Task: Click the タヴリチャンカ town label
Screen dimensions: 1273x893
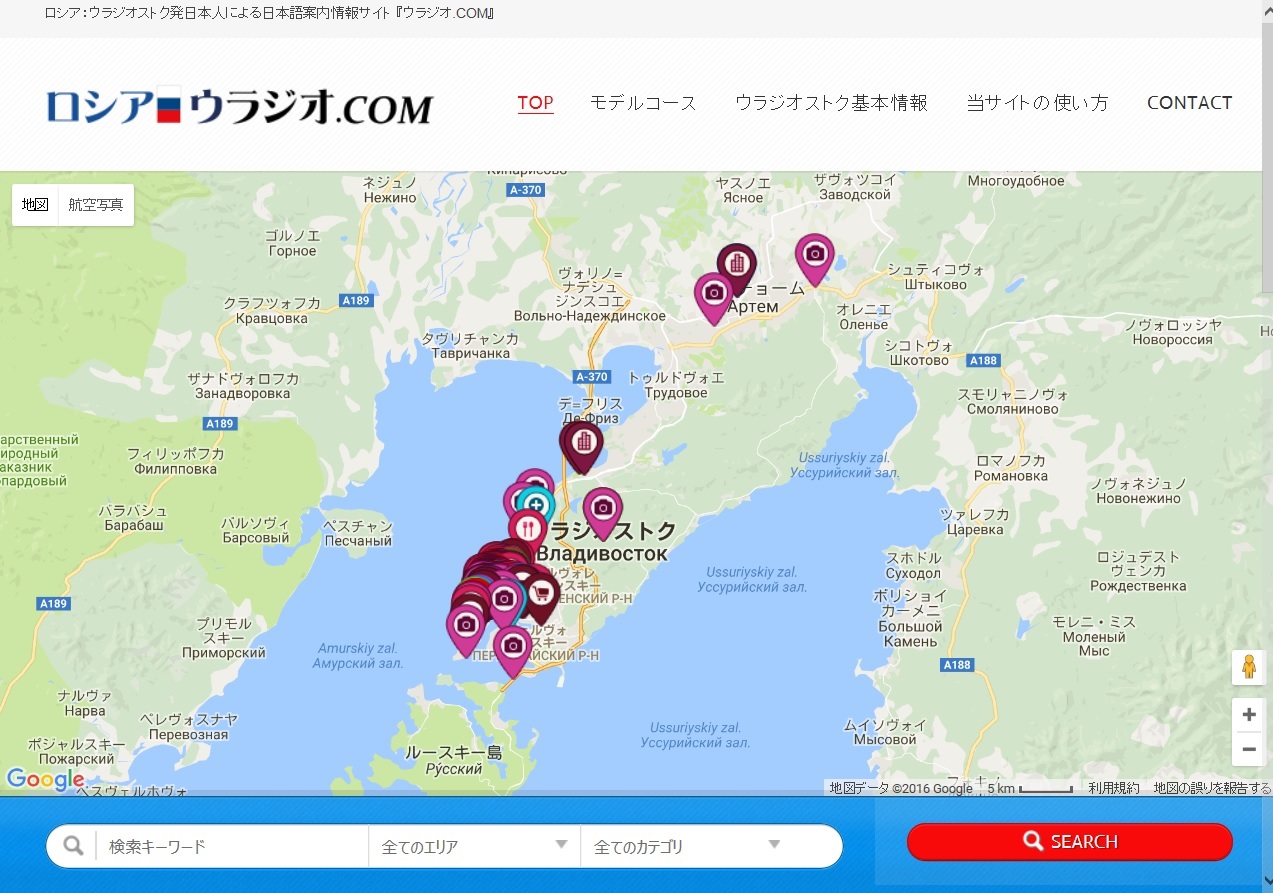Action: 470,346
